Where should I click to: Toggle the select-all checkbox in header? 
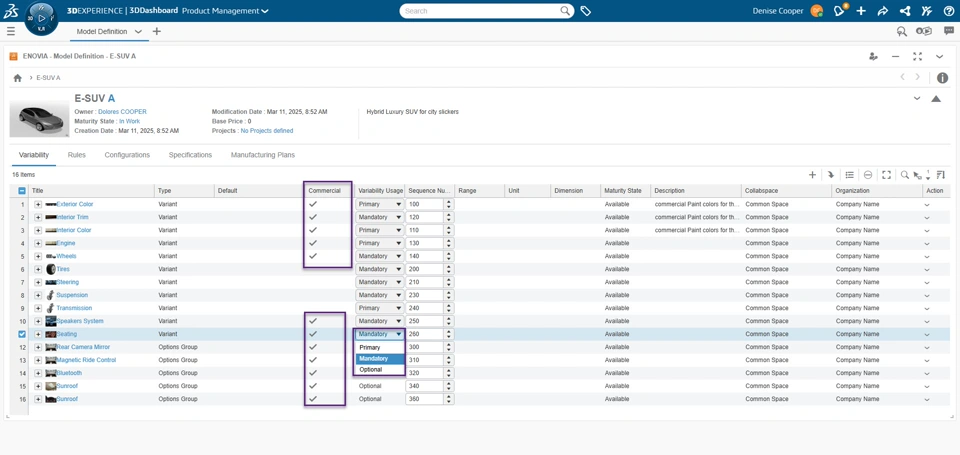tap(22, 191)
